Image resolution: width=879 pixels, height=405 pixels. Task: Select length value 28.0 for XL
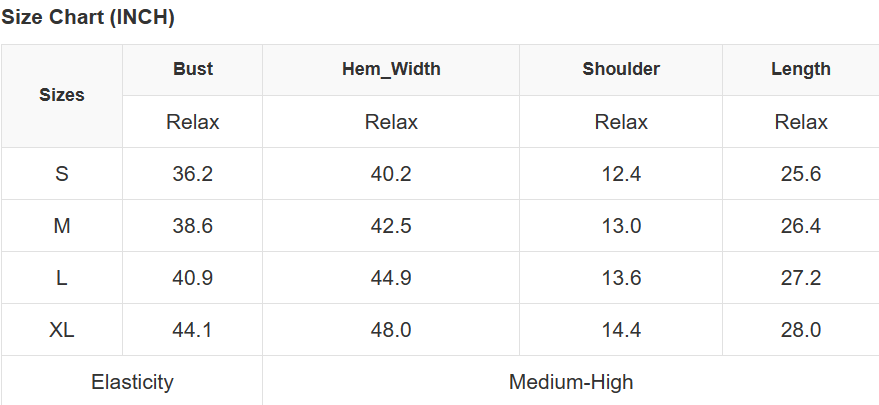click(x=801, y=330)
